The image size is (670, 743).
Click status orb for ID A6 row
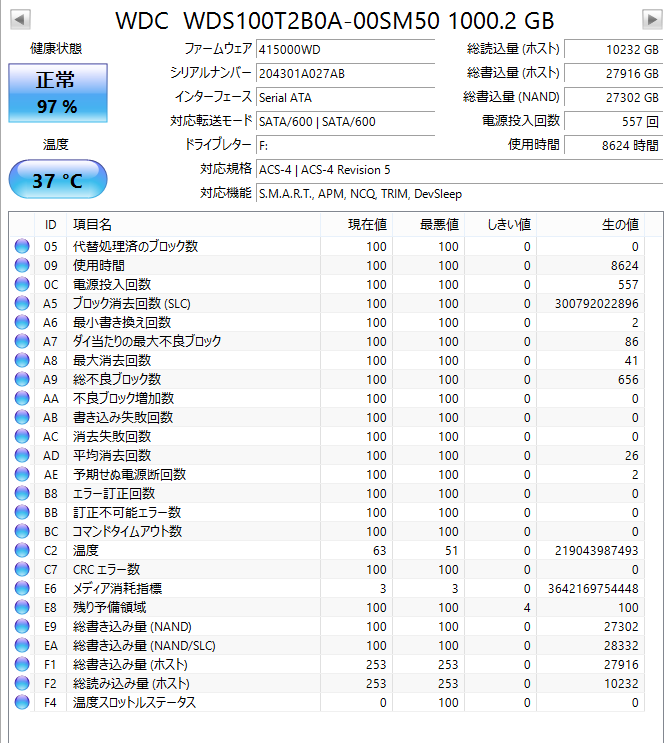(x=22, y=322)
